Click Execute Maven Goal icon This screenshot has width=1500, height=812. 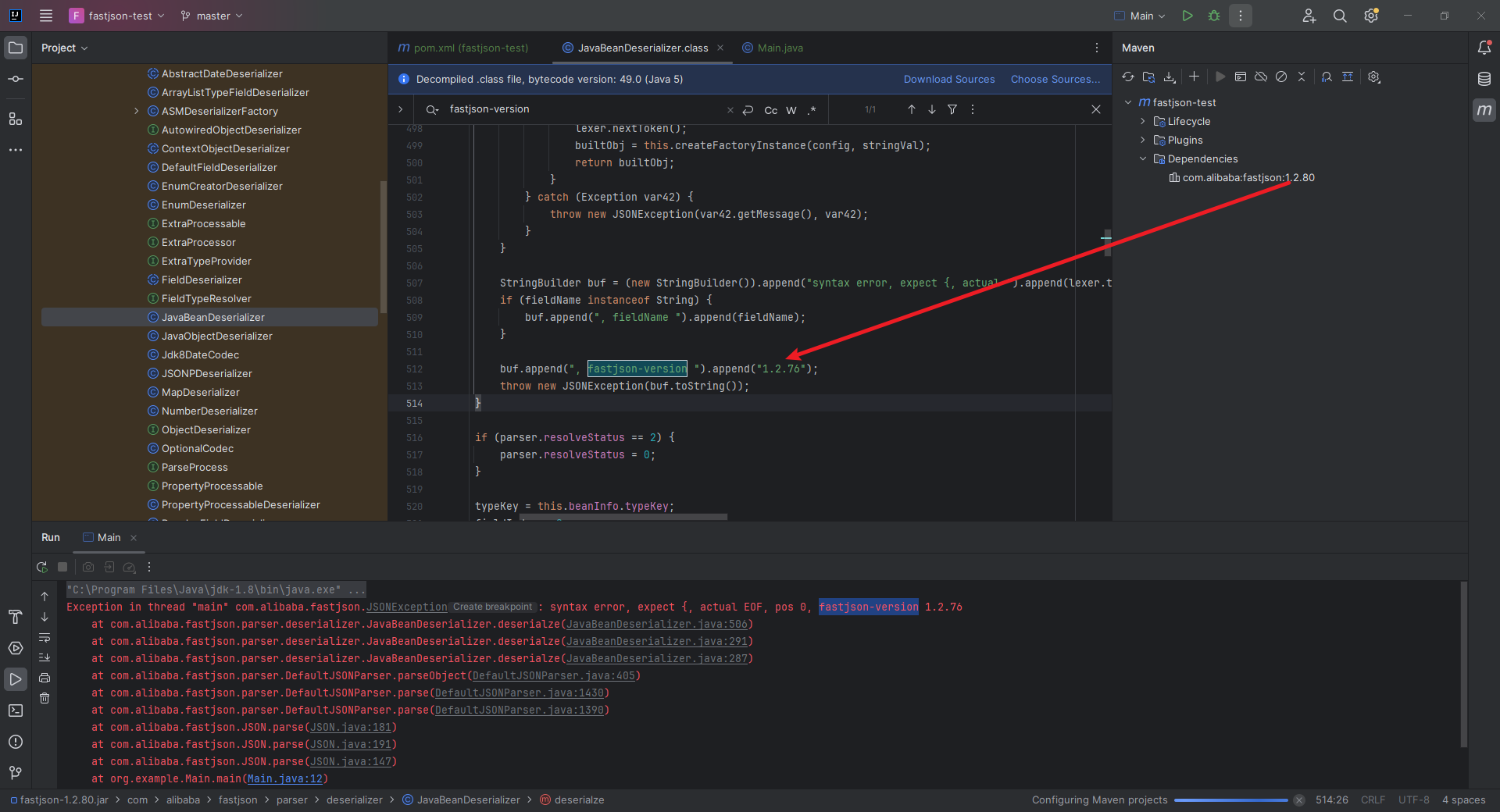click(1241, 77)
